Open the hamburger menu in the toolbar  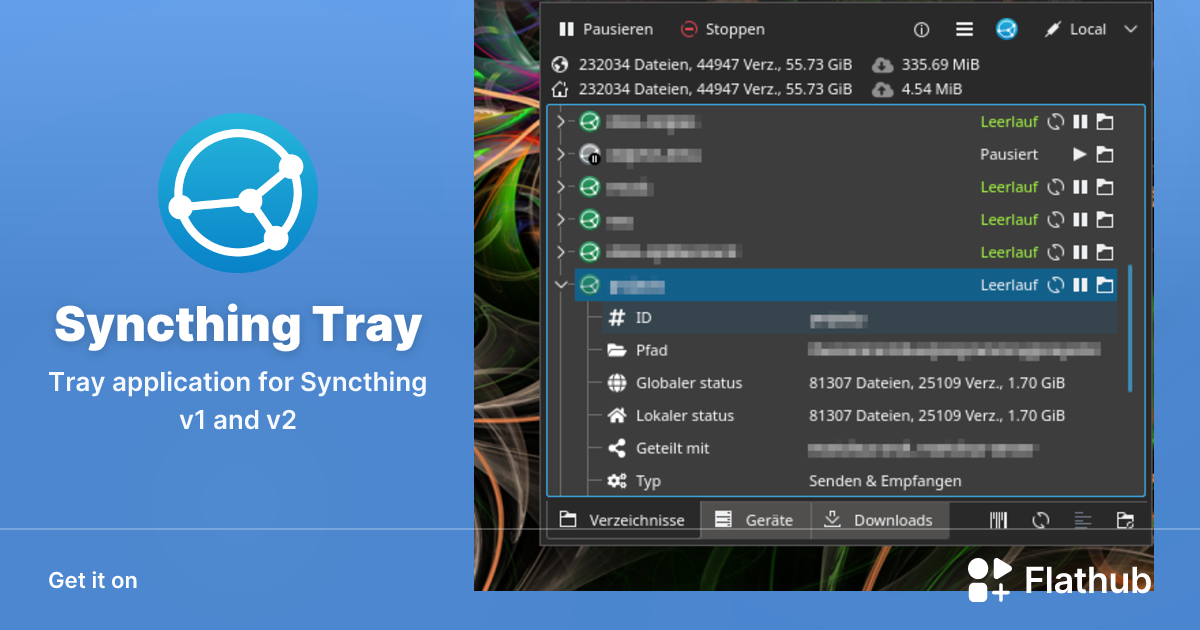pos(964,29)
